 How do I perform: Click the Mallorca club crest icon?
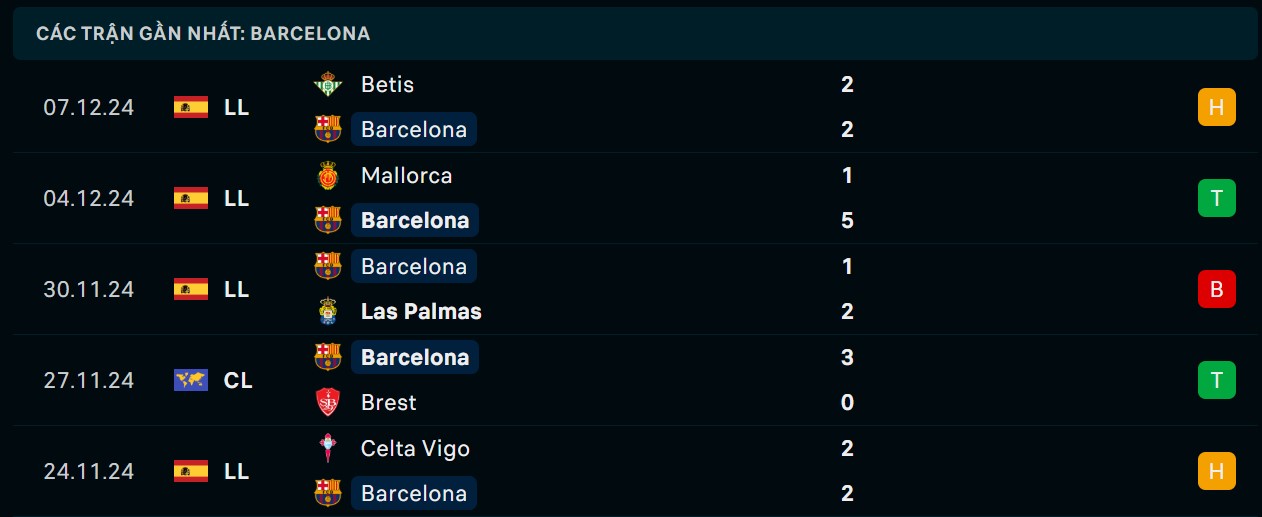327,176
